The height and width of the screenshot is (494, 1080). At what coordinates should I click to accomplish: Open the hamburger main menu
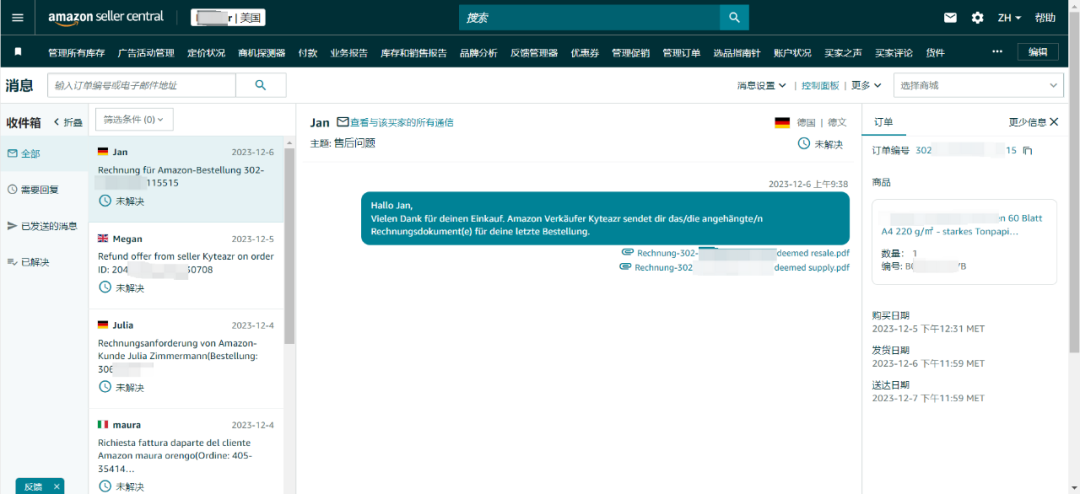(x=17, y=18)
